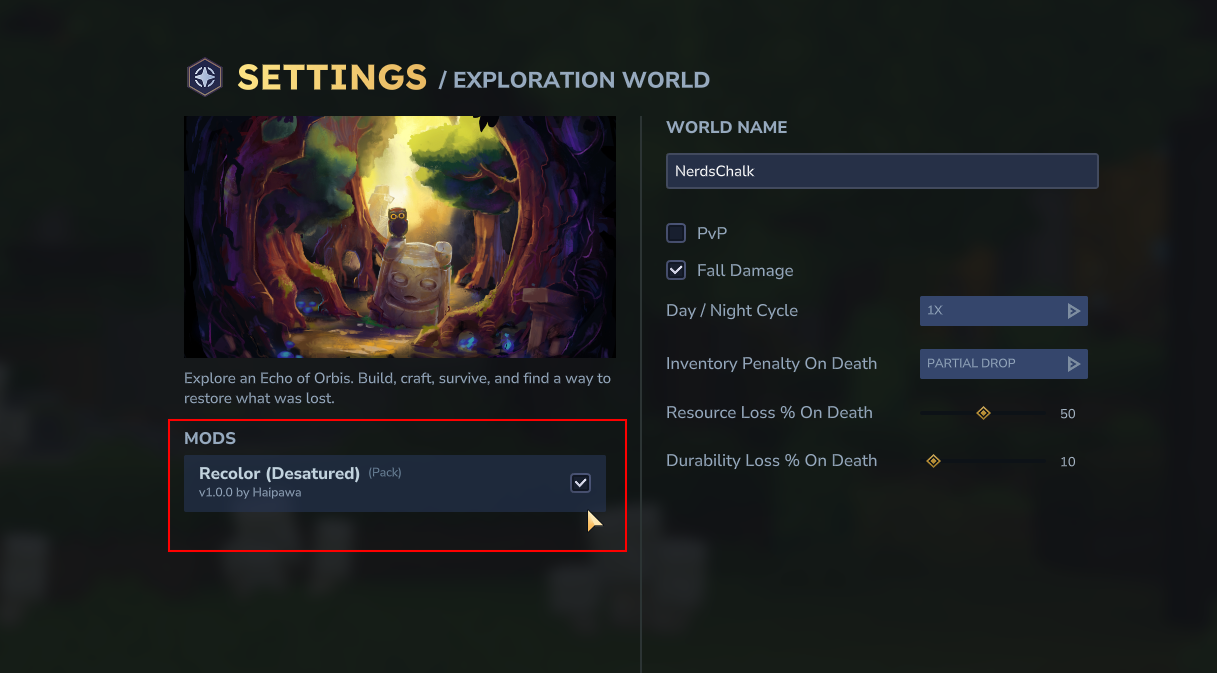Viewport: 1217px width, 673px height.
Task: Click the forest world preview image
Action: [400, 237]
